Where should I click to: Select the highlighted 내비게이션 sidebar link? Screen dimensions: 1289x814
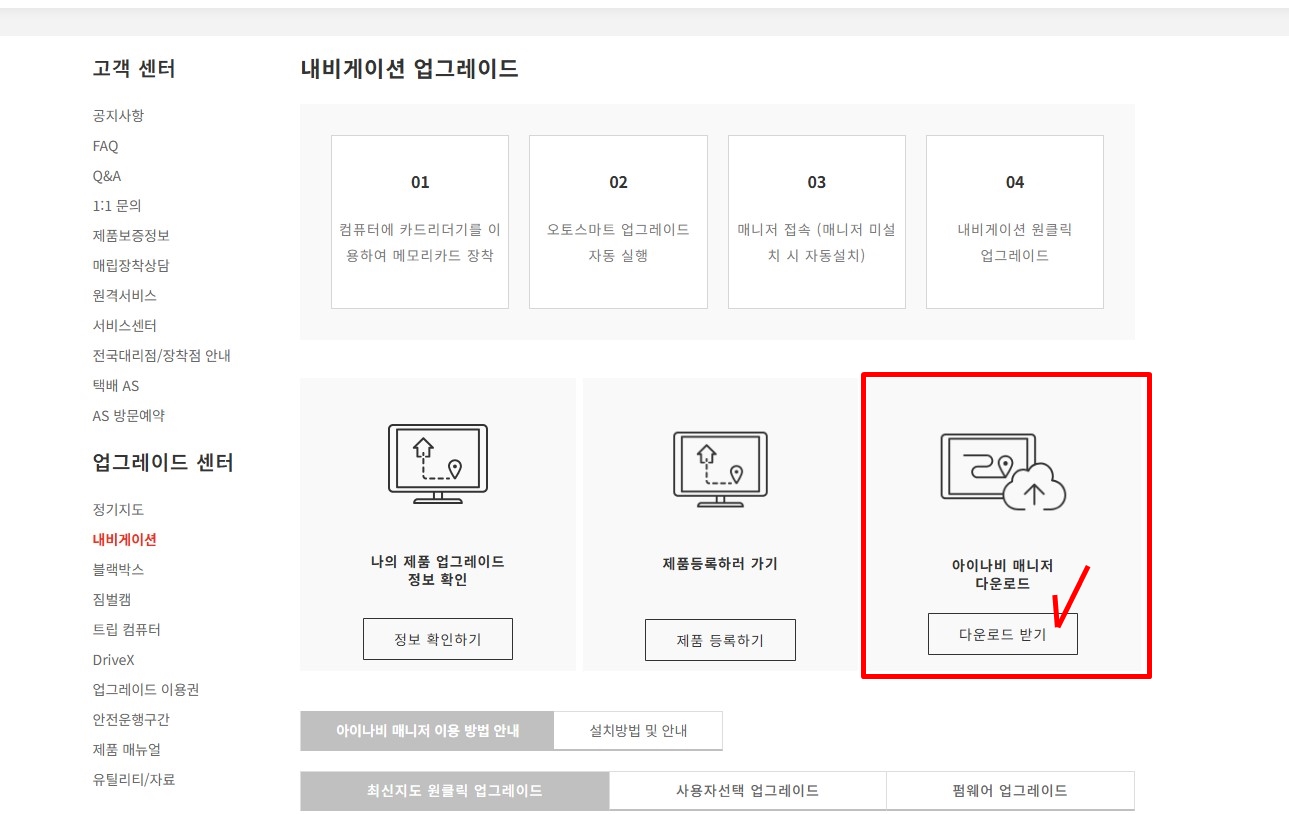coord(124,540)
